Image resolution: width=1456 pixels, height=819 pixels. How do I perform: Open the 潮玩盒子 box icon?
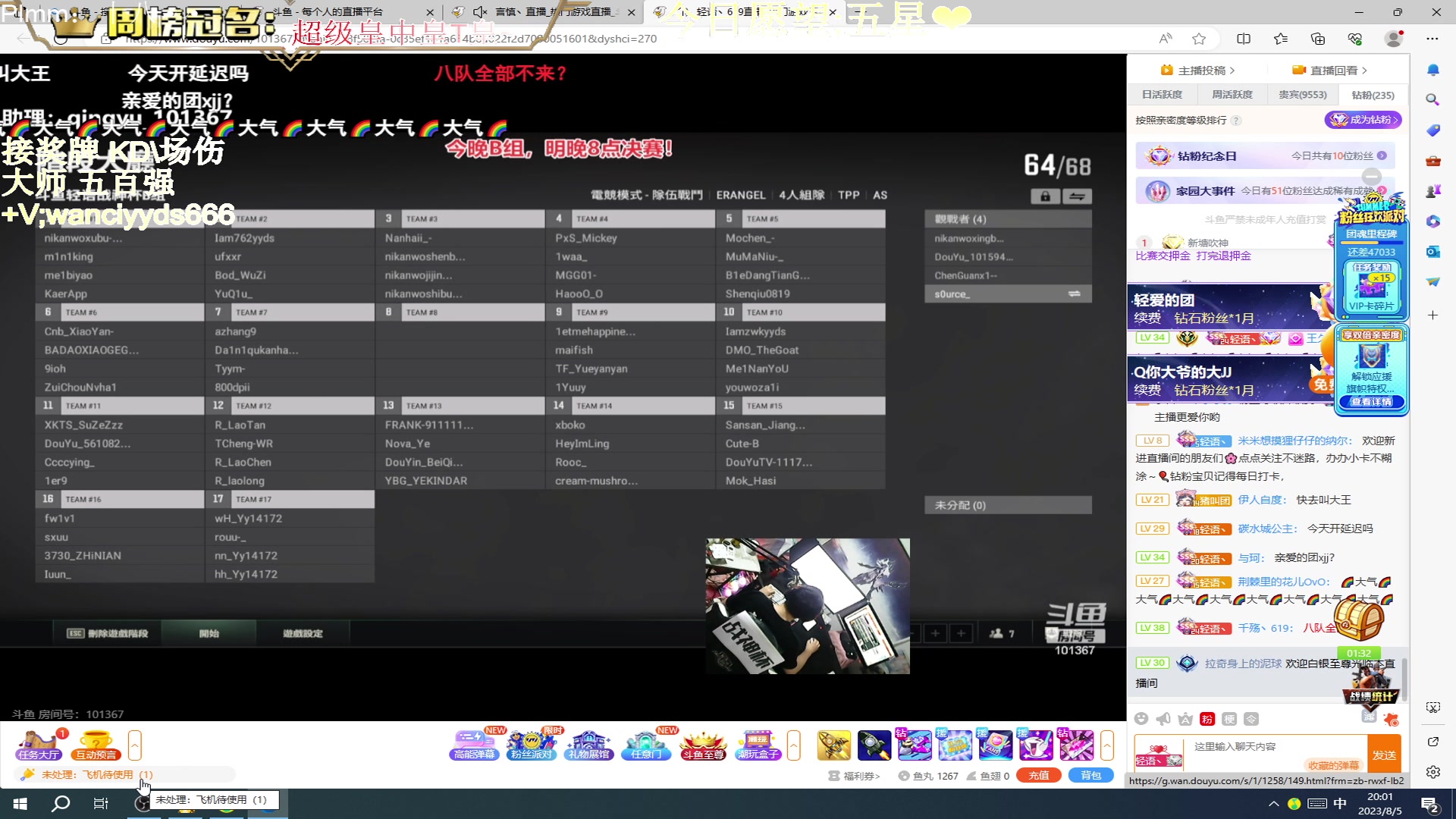point(759,745)
